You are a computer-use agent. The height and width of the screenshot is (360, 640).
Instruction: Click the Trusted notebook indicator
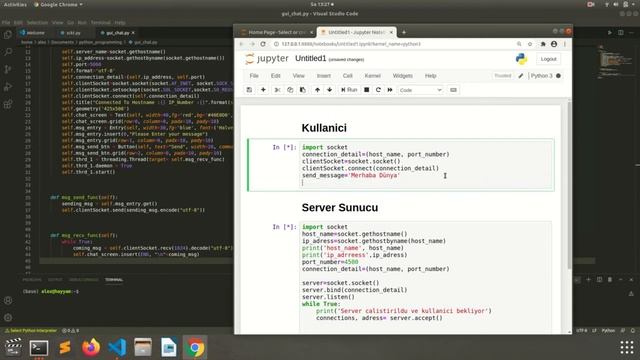502,76
